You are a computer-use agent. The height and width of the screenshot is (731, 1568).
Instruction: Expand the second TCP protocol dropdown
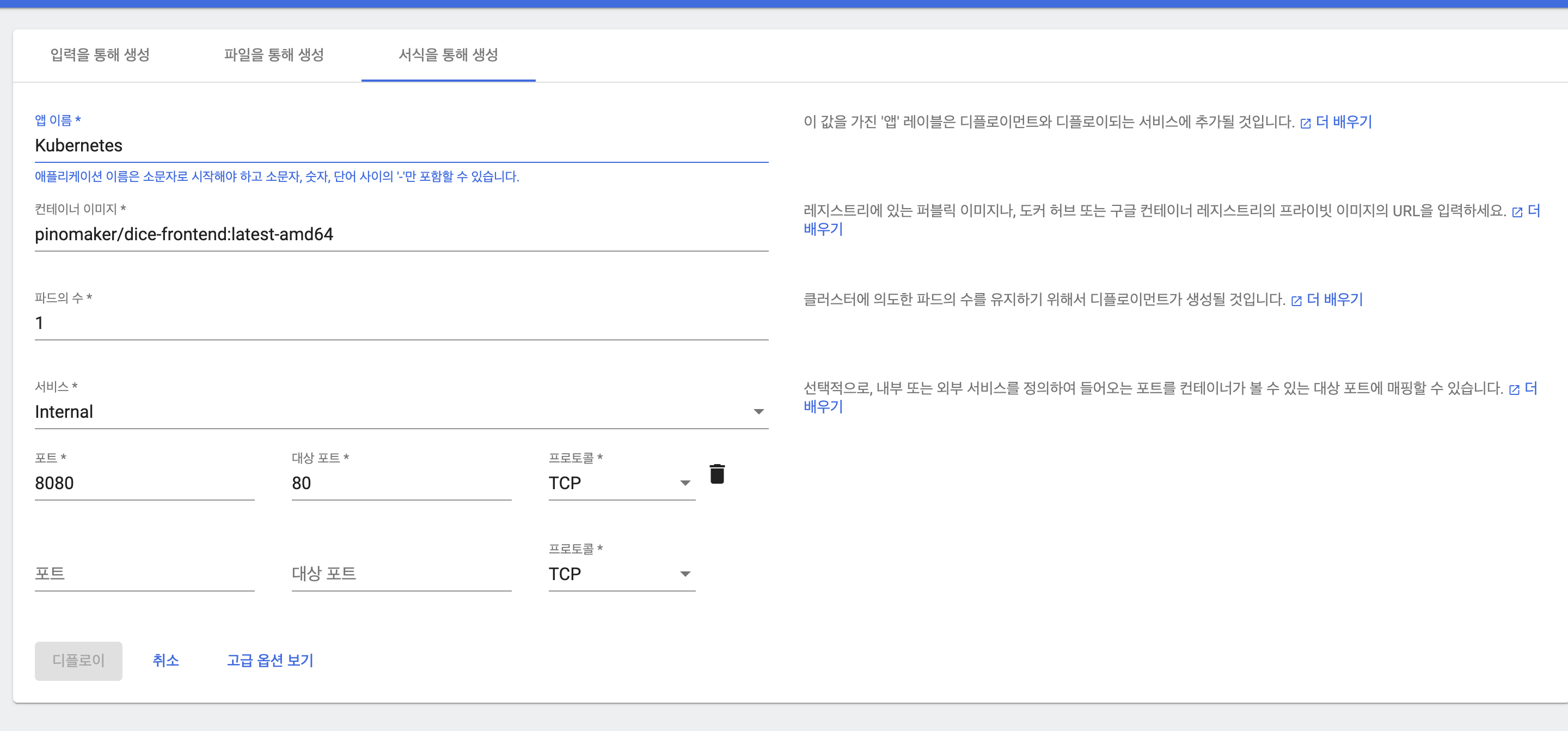tap(621, 574)
